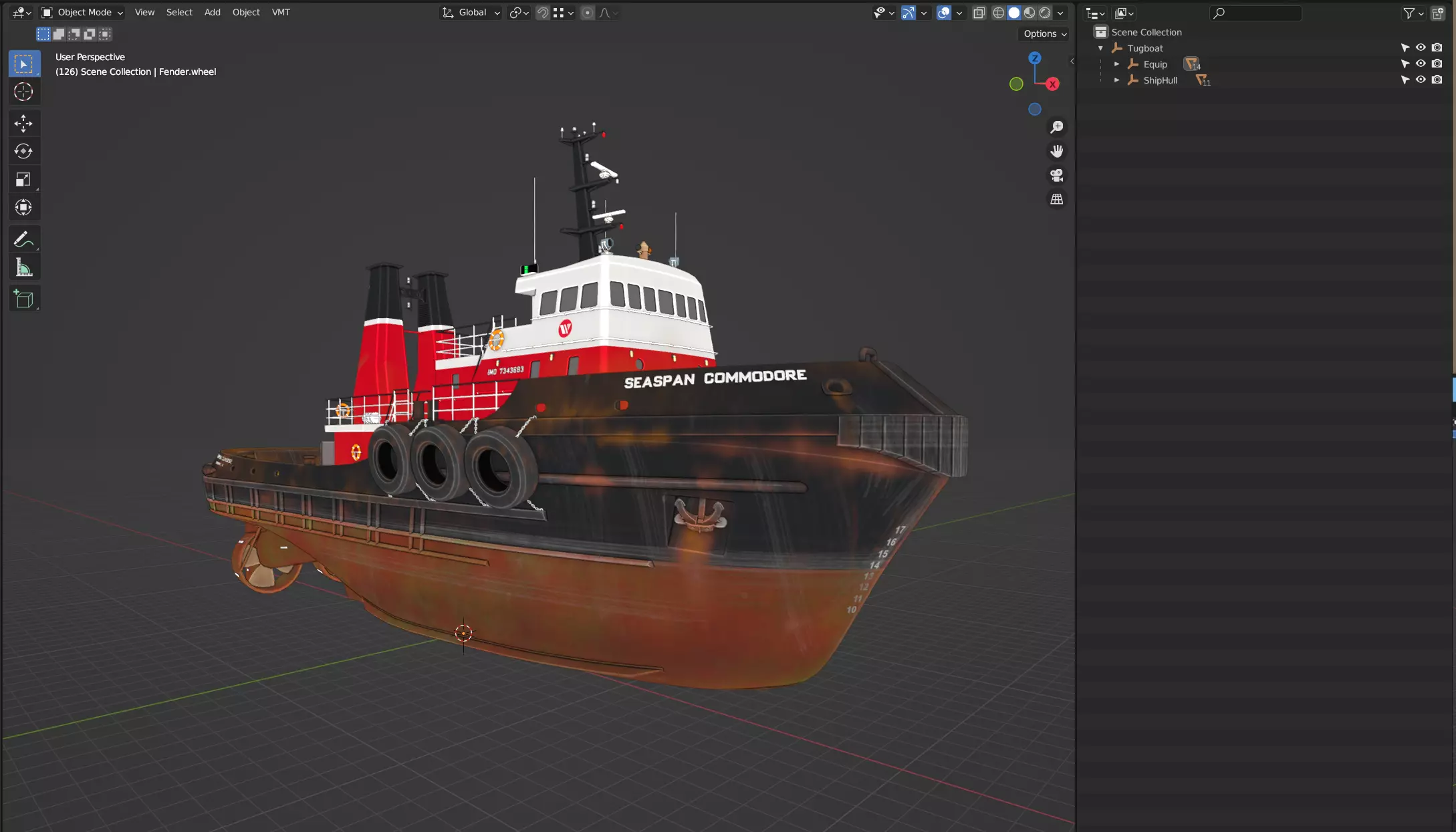1456x832 pixels.
Task: Select the Rotate tool
Action: click(x=24, y=151)
